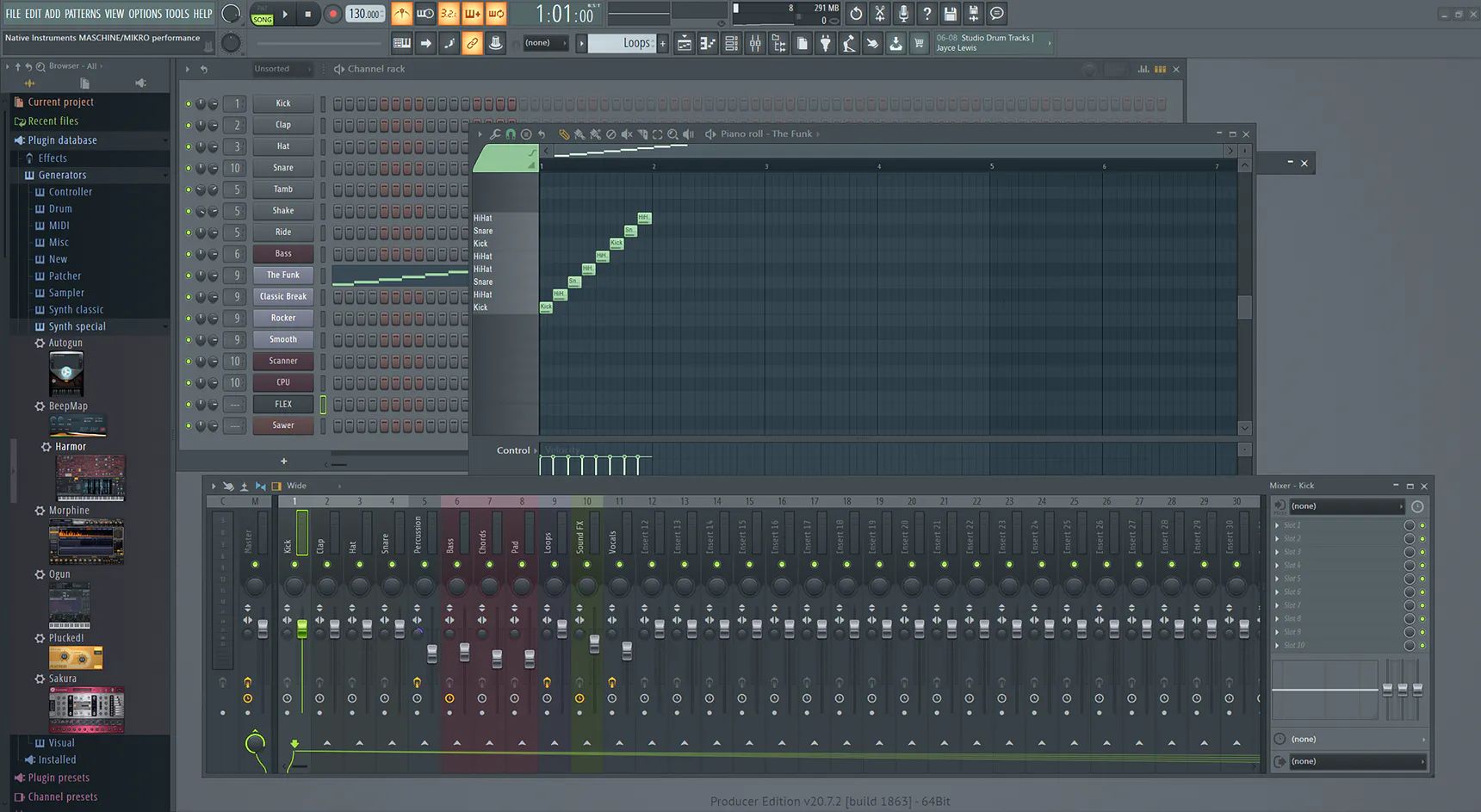The width and height of the screenshot is (1481, 812).
Task: Open The Funk channel in the rack
Action: (283, 275)
